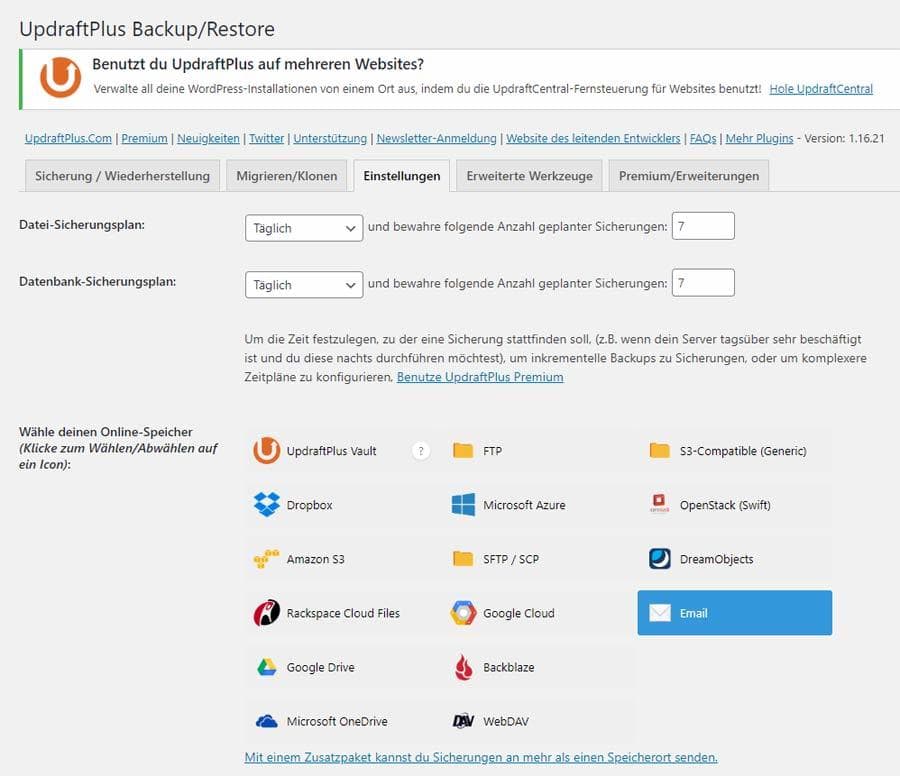Click the question mark next to UpdraftPlus Vault
Viewport: 900px width, 776px height.
pos(421,451)
